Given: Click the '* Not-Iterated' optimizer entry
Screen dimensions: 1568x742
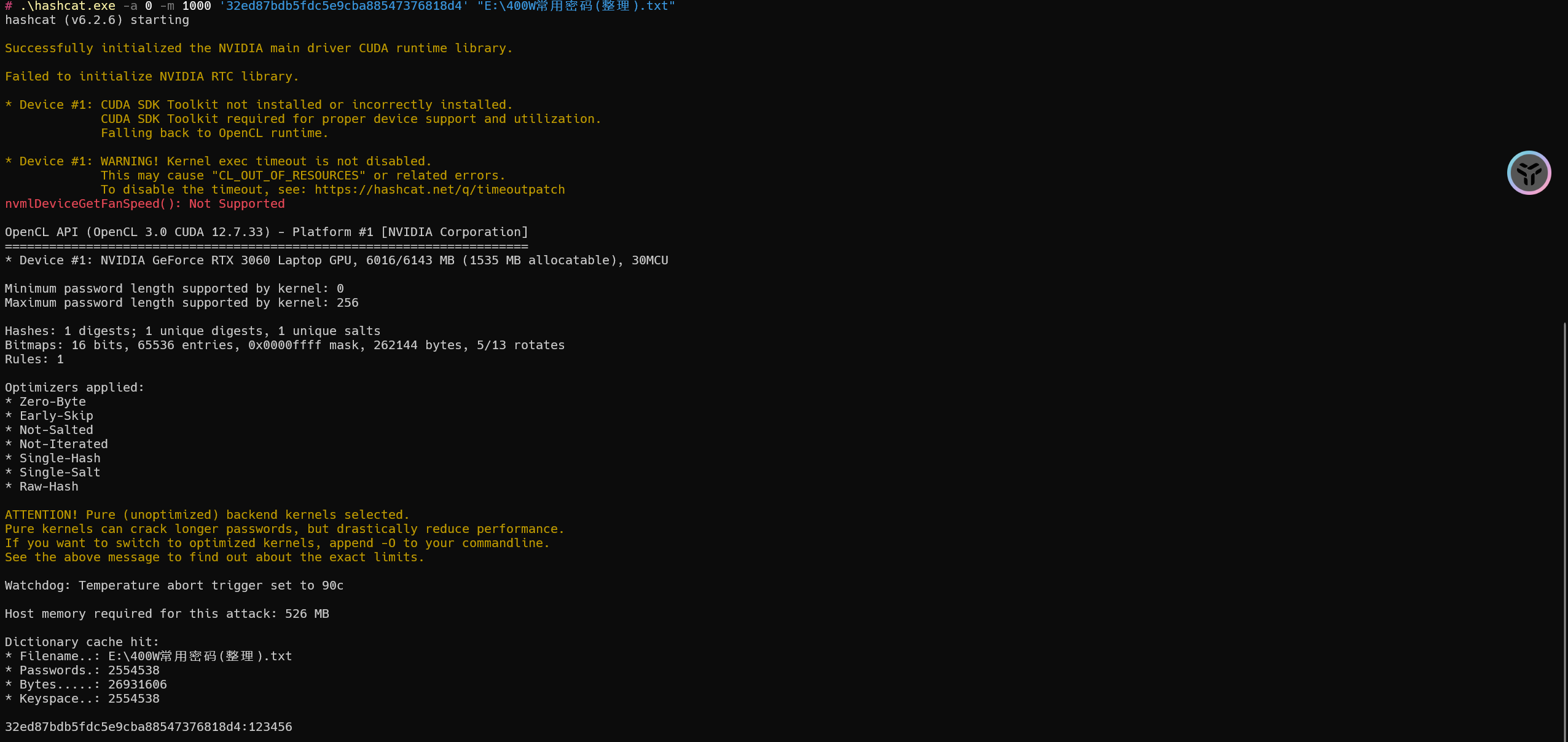Looking at the screenshot, I should click(57, 444).
